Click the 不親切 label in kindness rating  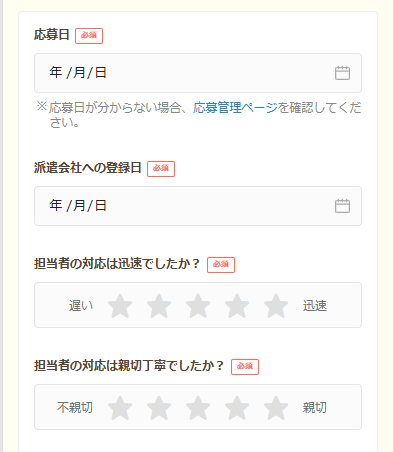(x=75, y=408)
